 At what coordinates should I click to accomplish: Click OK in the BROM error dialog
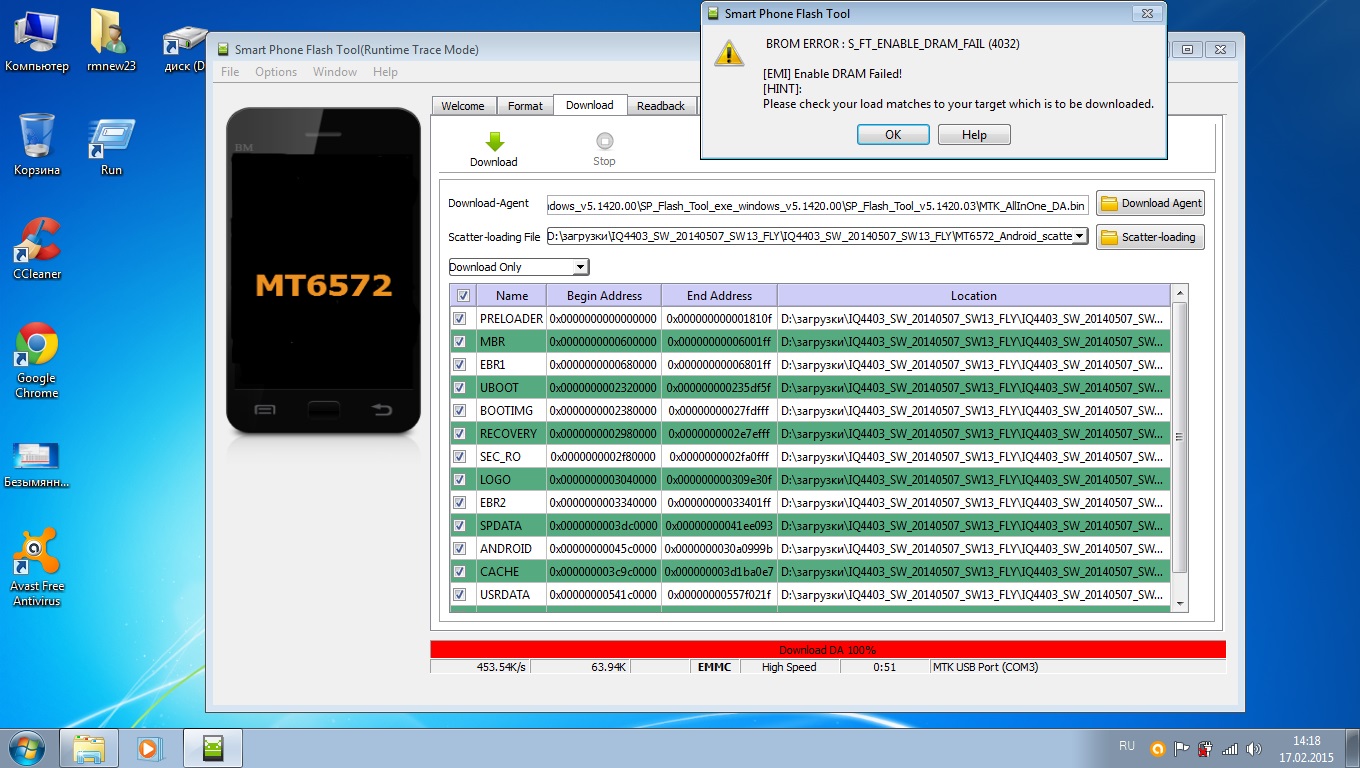tap(893, 135)
